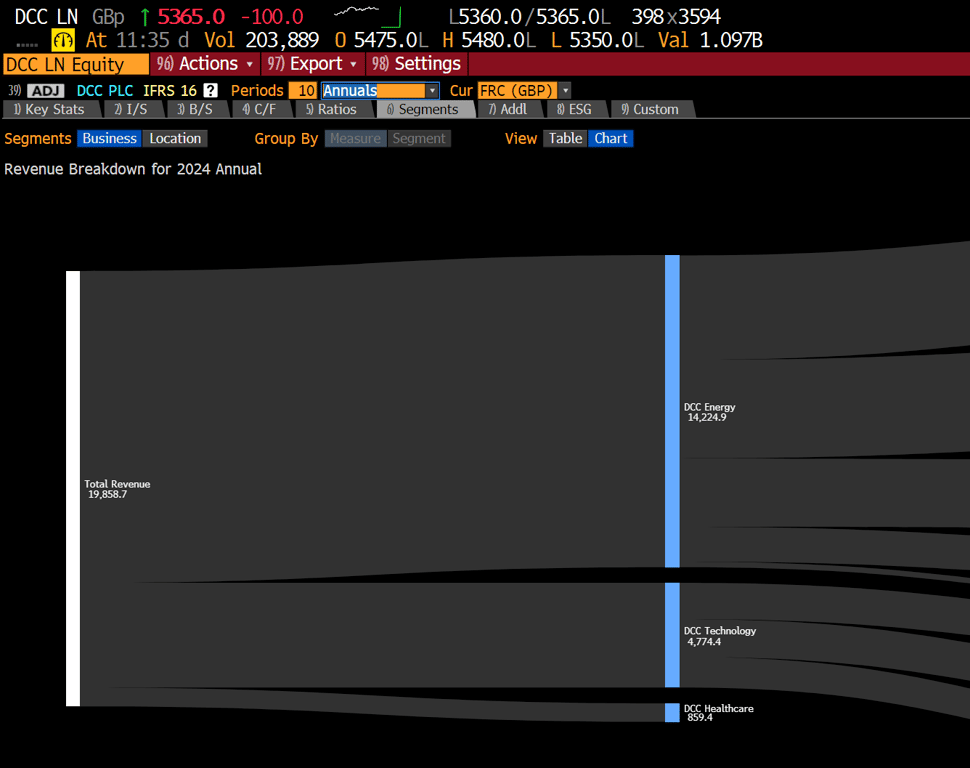Click the yellow delayed-quote gauge icon
Image resolution: width=970 pixels, height=768 pixels.
click(x=62, y=40)
